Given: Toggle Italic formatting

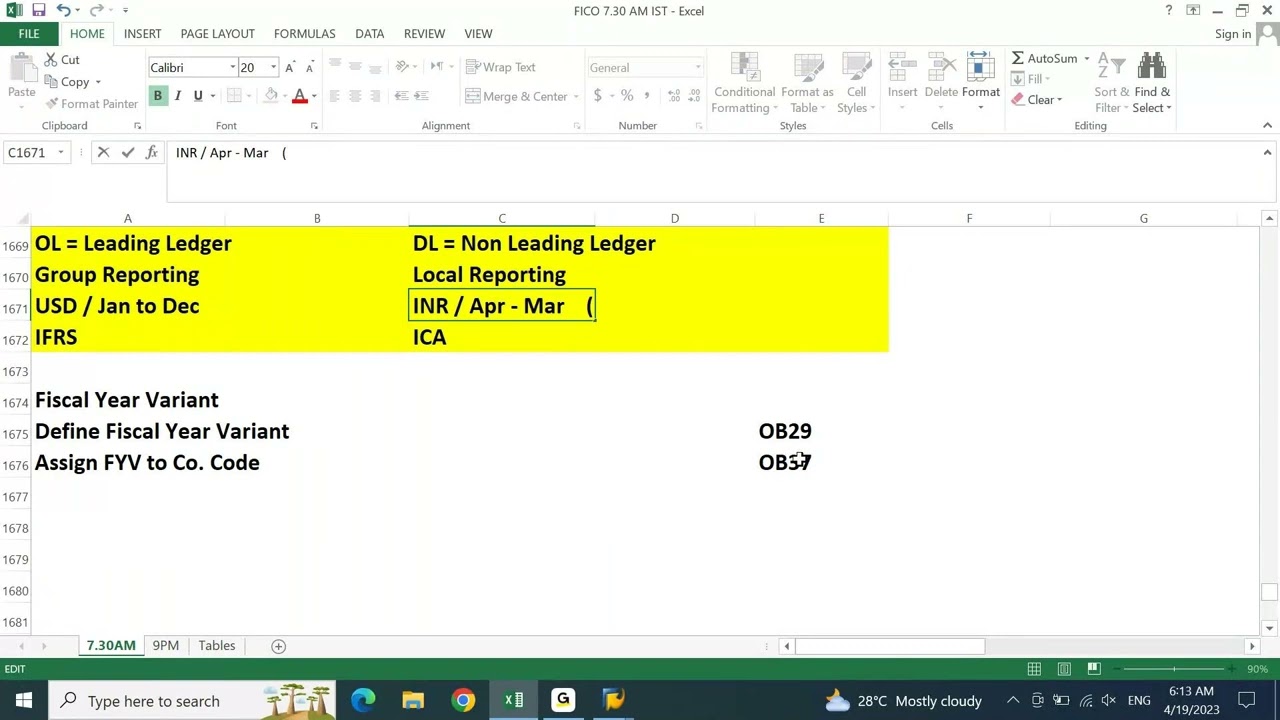Looking at the screenshot, I should click(177, 96).
